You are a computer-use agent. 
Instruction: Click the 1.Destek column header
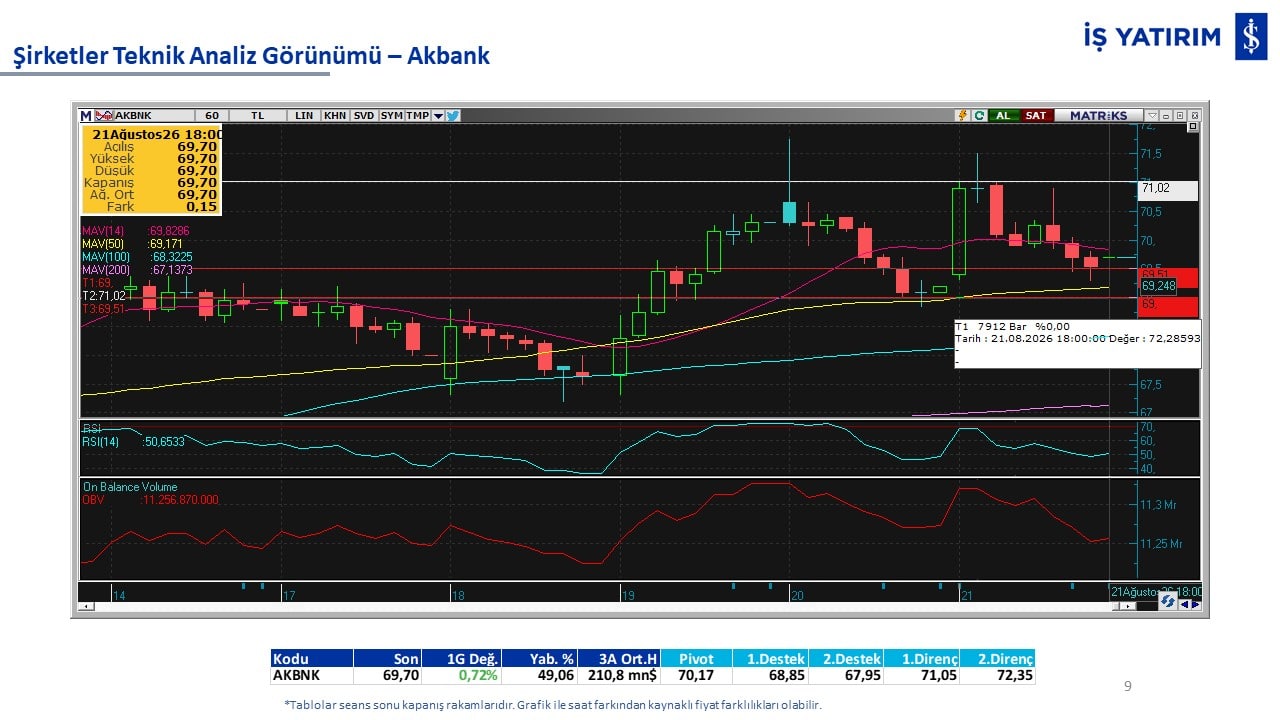(771, 659)
